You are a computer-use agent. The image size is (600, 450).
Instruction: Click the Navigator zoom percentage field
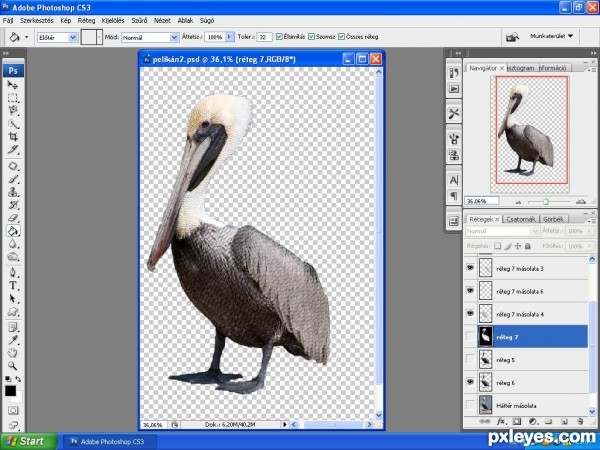(481, 201)
